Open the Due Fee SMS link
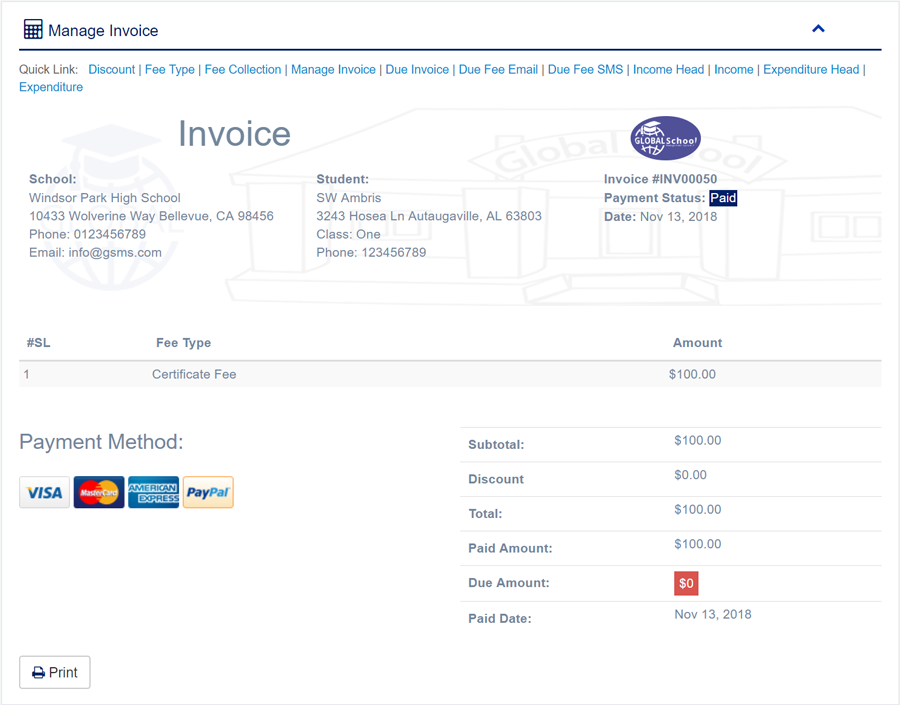The width and height of the screenshot is (900, 705). click(585, 69)
